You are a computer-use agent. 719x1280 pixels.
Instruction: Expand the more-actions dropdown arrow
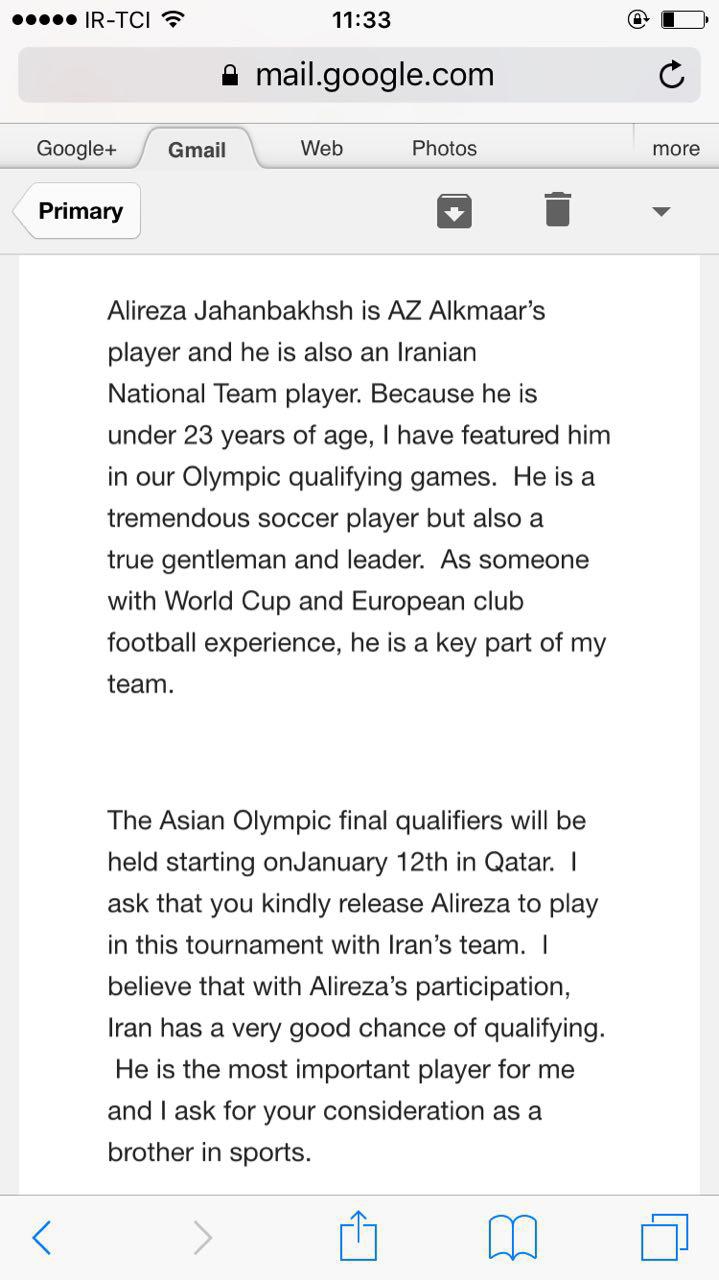[660, 211]
